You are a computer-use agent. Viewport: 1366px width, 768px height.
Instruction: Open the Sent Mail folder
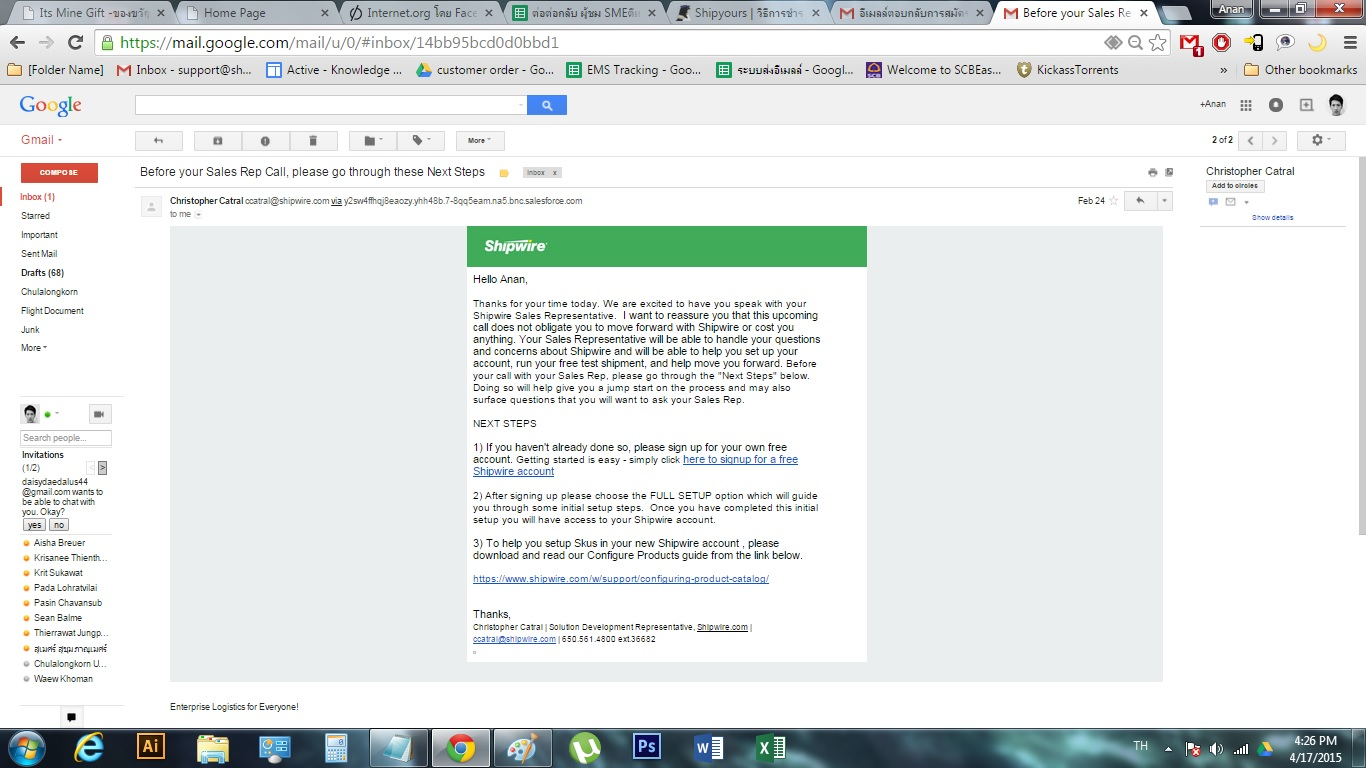point(39,254)
